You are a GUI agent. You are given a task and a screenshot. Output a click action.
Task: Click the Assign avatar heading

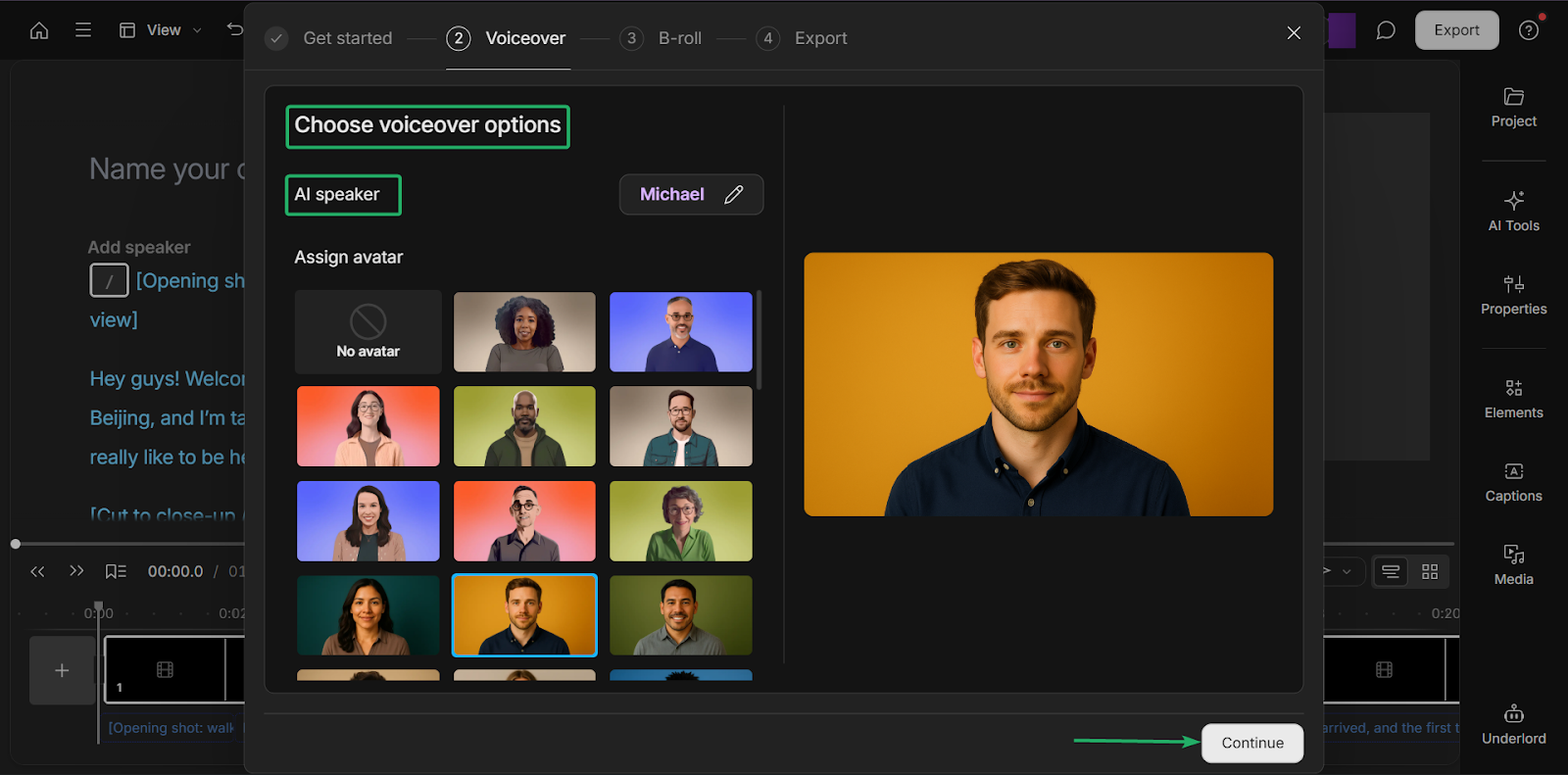point(349,257)
